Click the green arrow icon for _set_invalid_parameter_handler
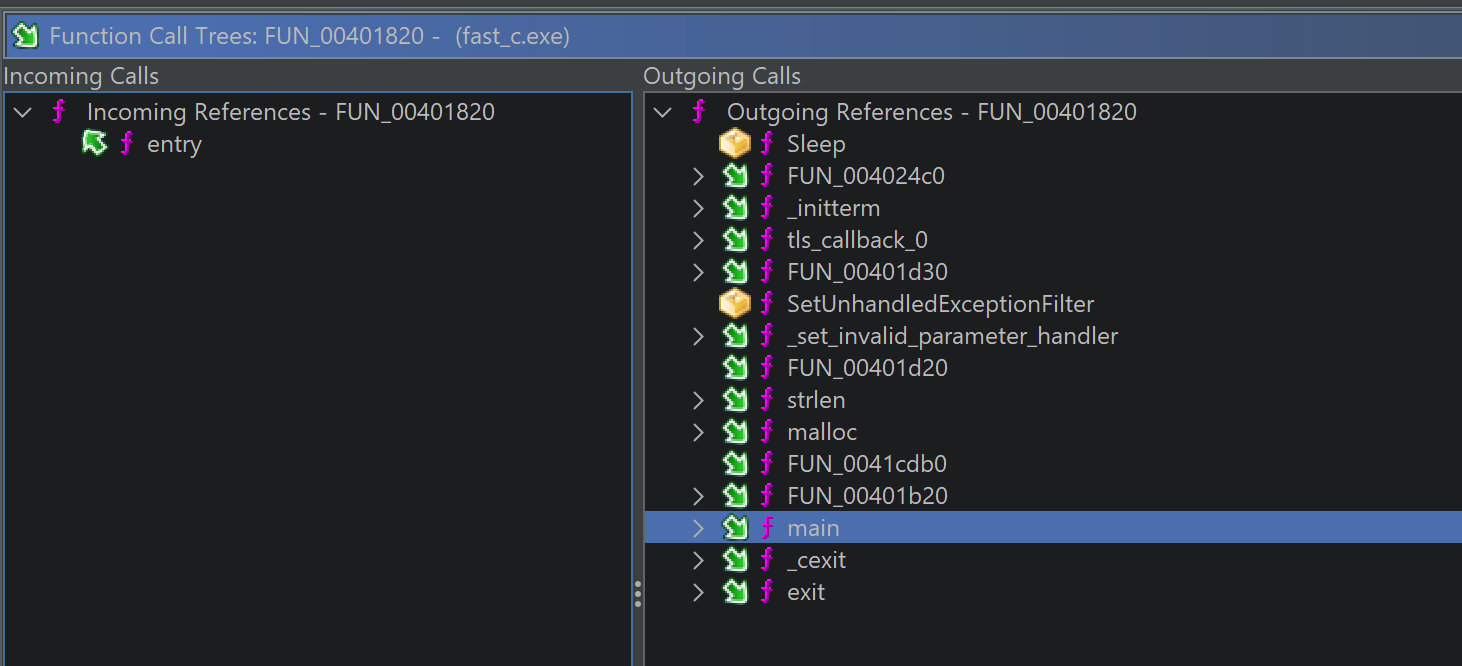 coord(735,336)
